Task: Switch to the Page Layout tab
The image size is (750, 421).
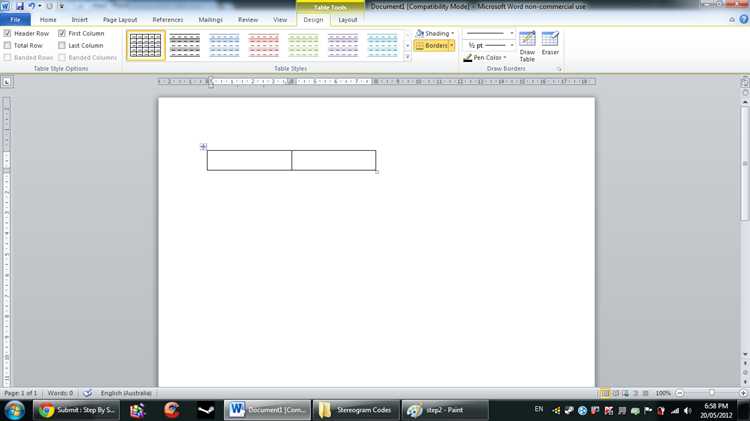Action: [120, 20]
